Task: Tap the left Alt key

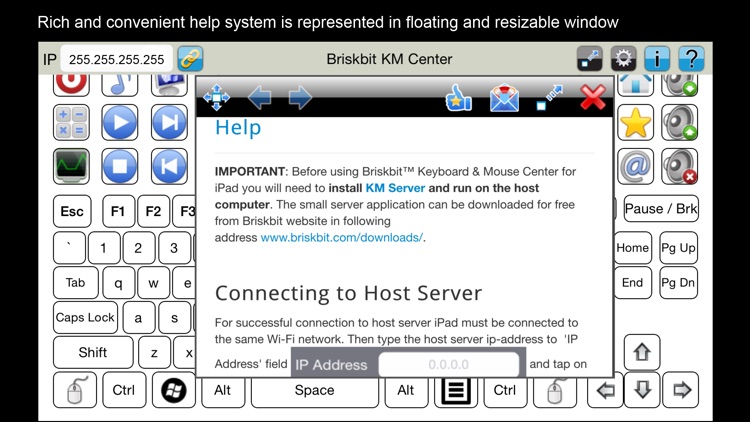Action: pos(222,391)
